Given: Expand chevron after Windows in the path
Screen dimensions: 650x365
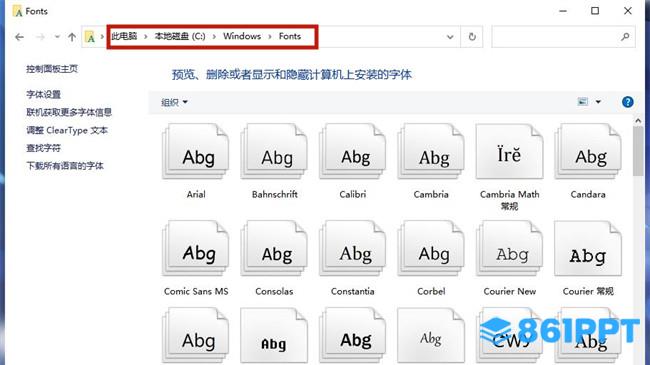Looking at the screenshot, I should pyautogui.click(x=270, y=36).
